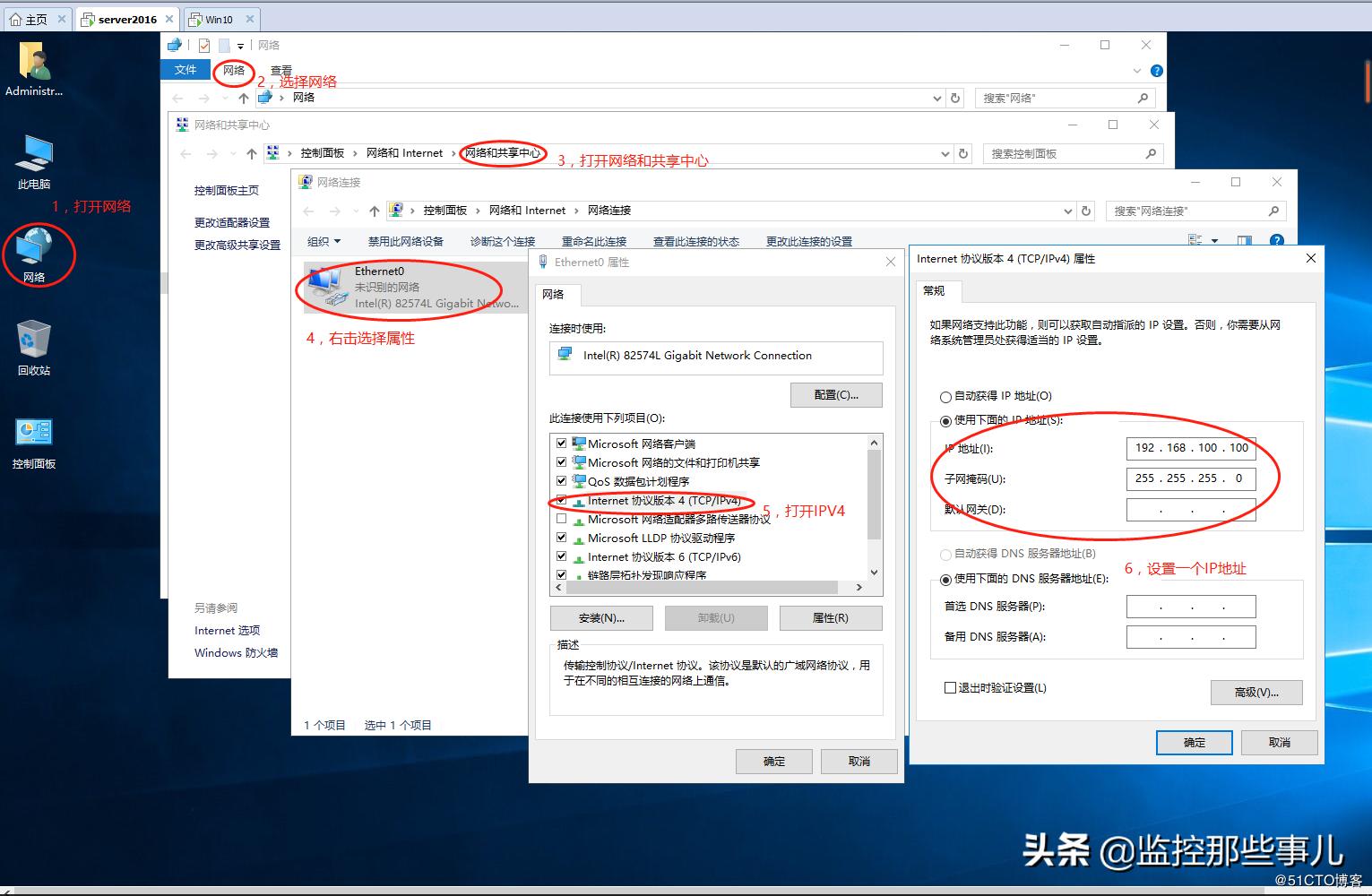Screen dimensions: 1372x896
Task: Open the address bar history dropdown in 网络连接
Action: coord(1066,211)
